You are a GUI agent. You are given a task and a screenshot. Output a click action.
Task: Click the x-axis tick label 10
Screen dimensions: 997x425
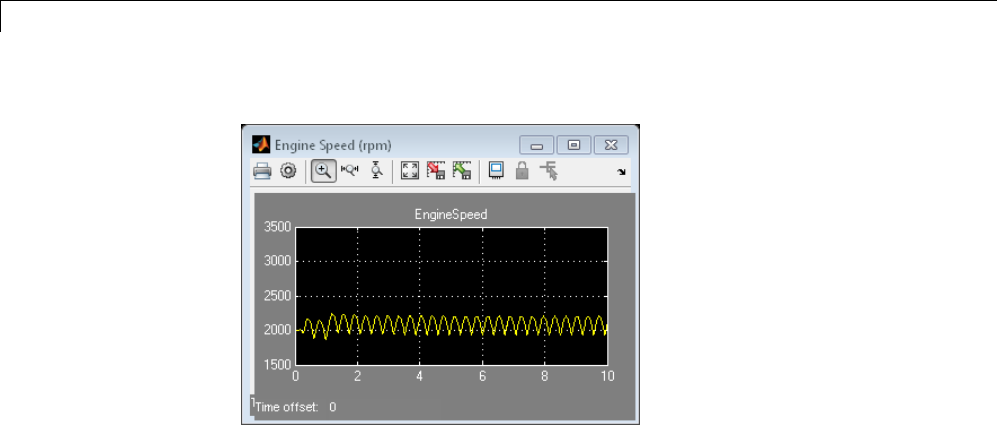607,376
